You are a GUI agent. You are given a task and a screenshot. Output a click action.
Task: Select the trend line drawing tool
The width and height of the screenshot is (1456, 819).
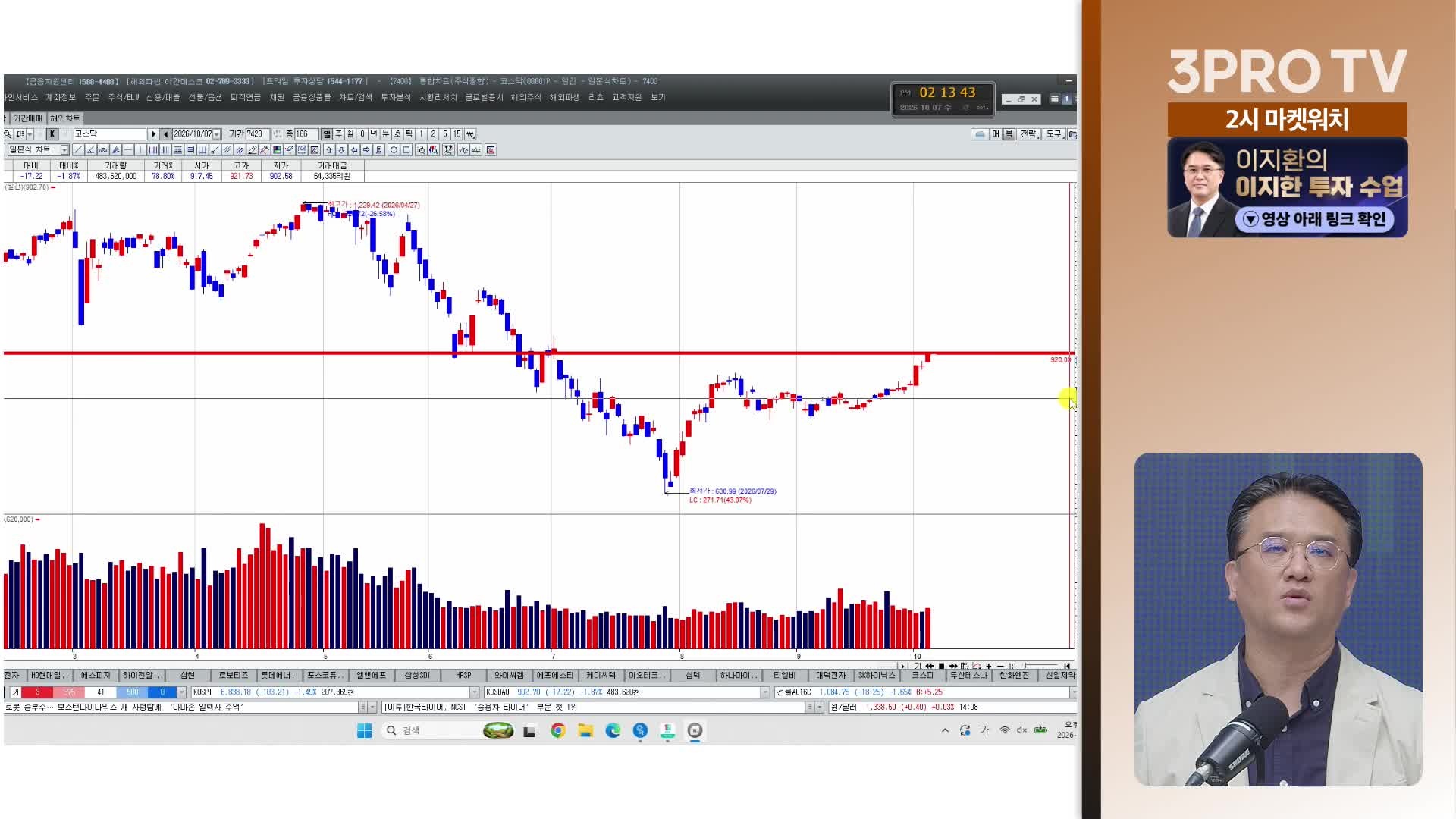click(78, 150)
